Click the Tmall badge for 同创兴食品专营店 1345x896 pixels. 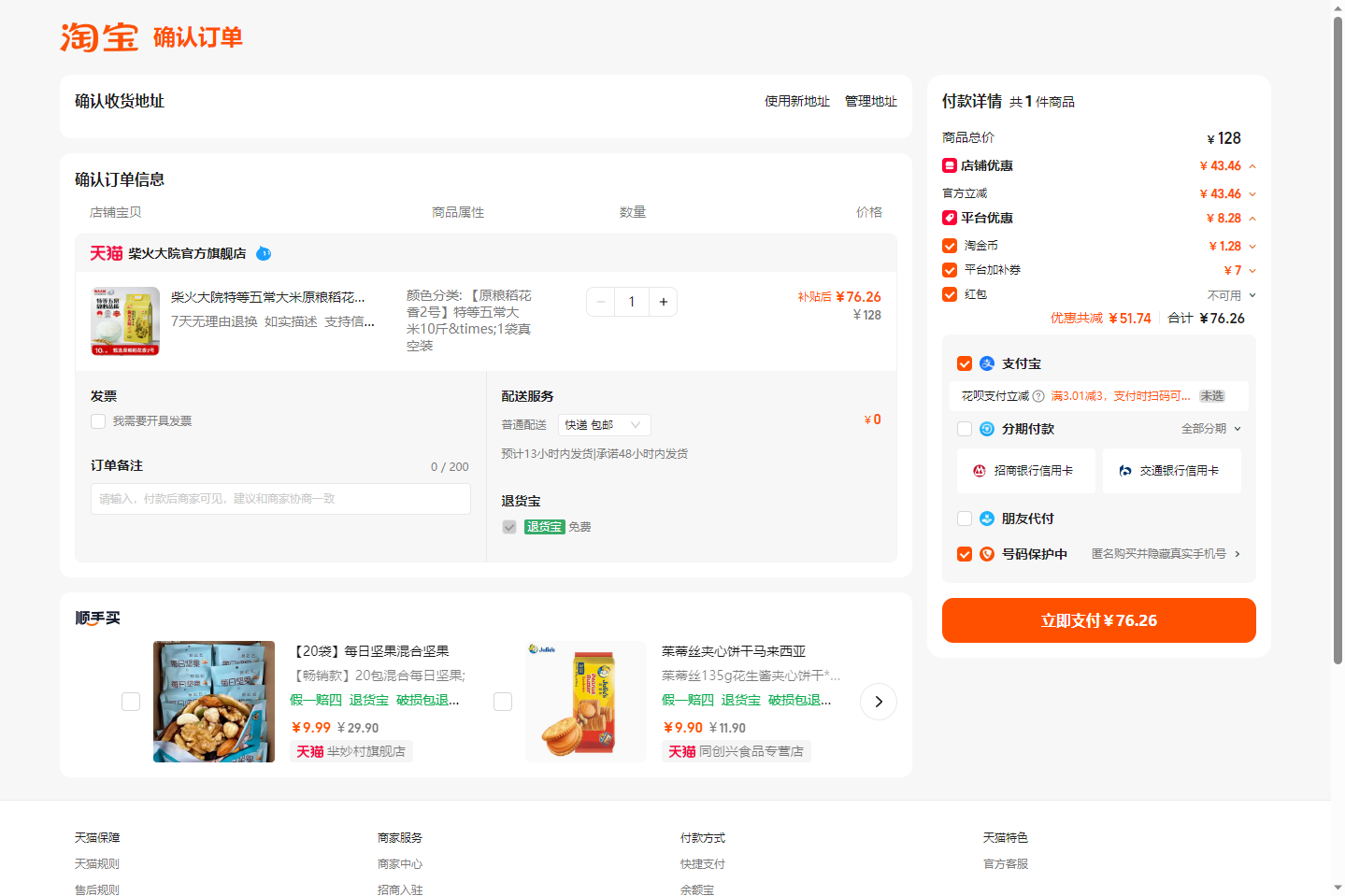tap(682, 751)
